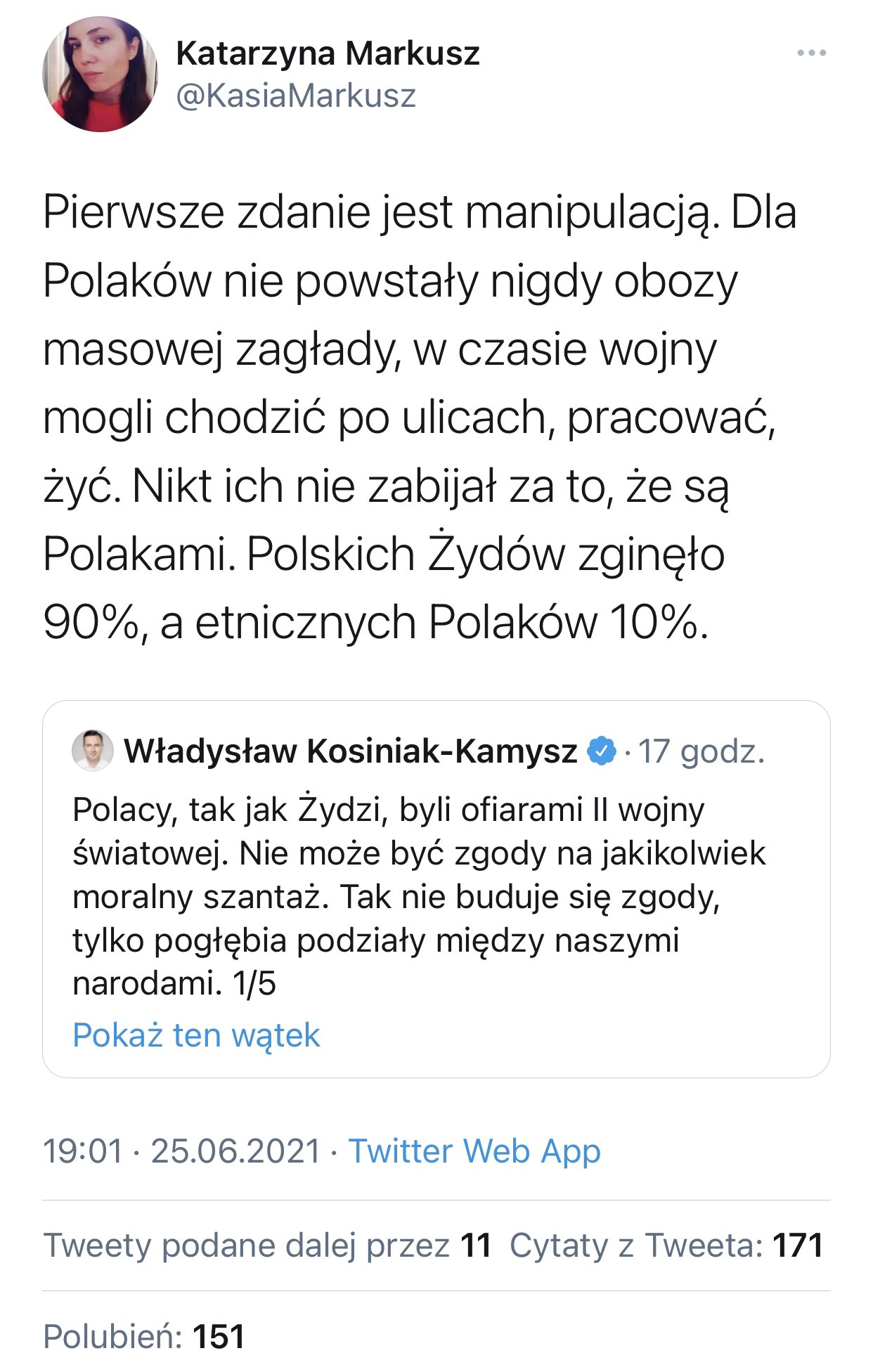Open Katarzyna Markusz's profile picture
The width and height of the screenshot is (873, 1372).
point(100,74)
